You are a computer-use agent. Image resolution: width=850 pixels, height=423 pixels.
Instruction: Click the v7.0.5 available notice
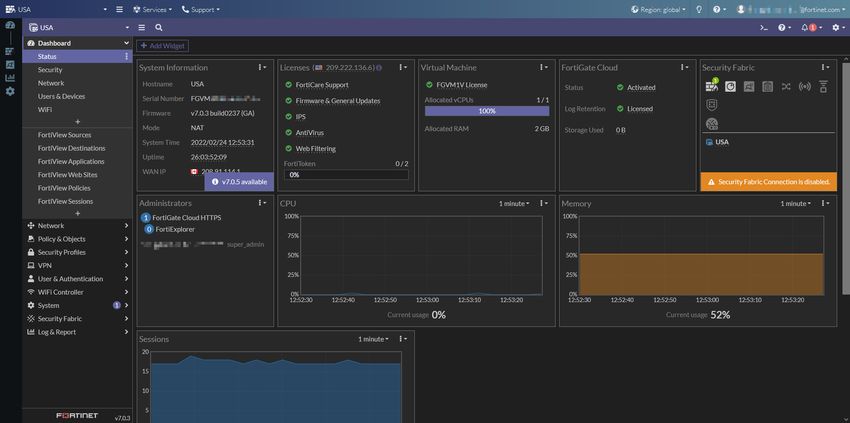point(239,182)
